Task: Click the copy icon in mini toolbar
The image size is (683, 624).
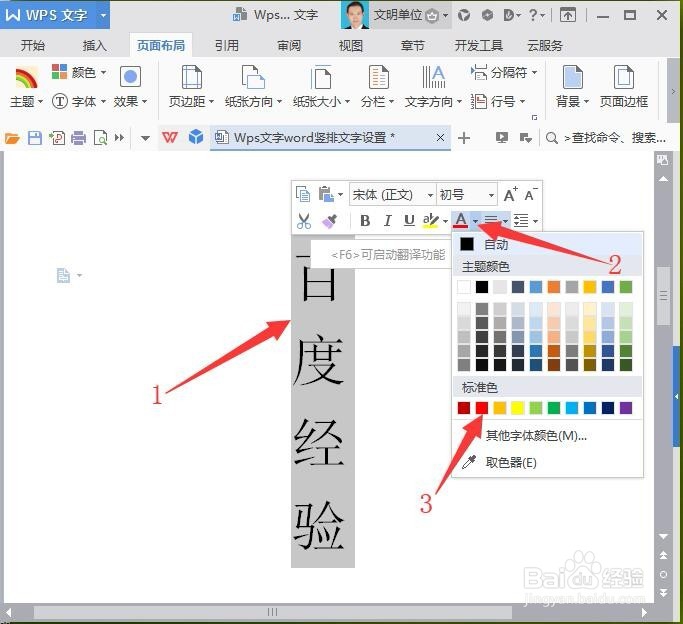Action: [303, 194]
